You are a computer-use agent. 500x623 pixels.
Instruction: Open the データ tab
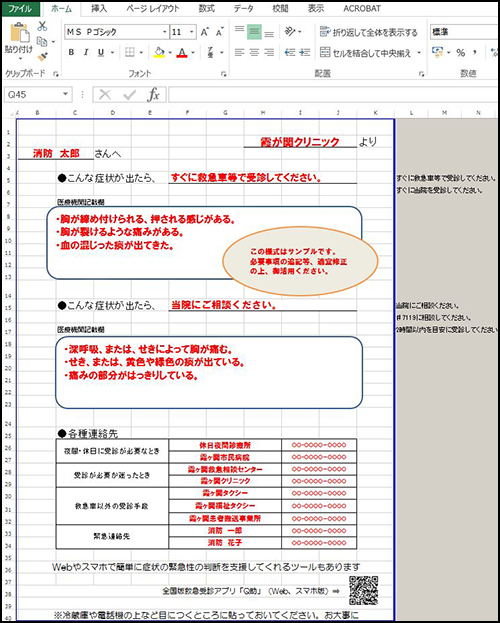point(243,8)
